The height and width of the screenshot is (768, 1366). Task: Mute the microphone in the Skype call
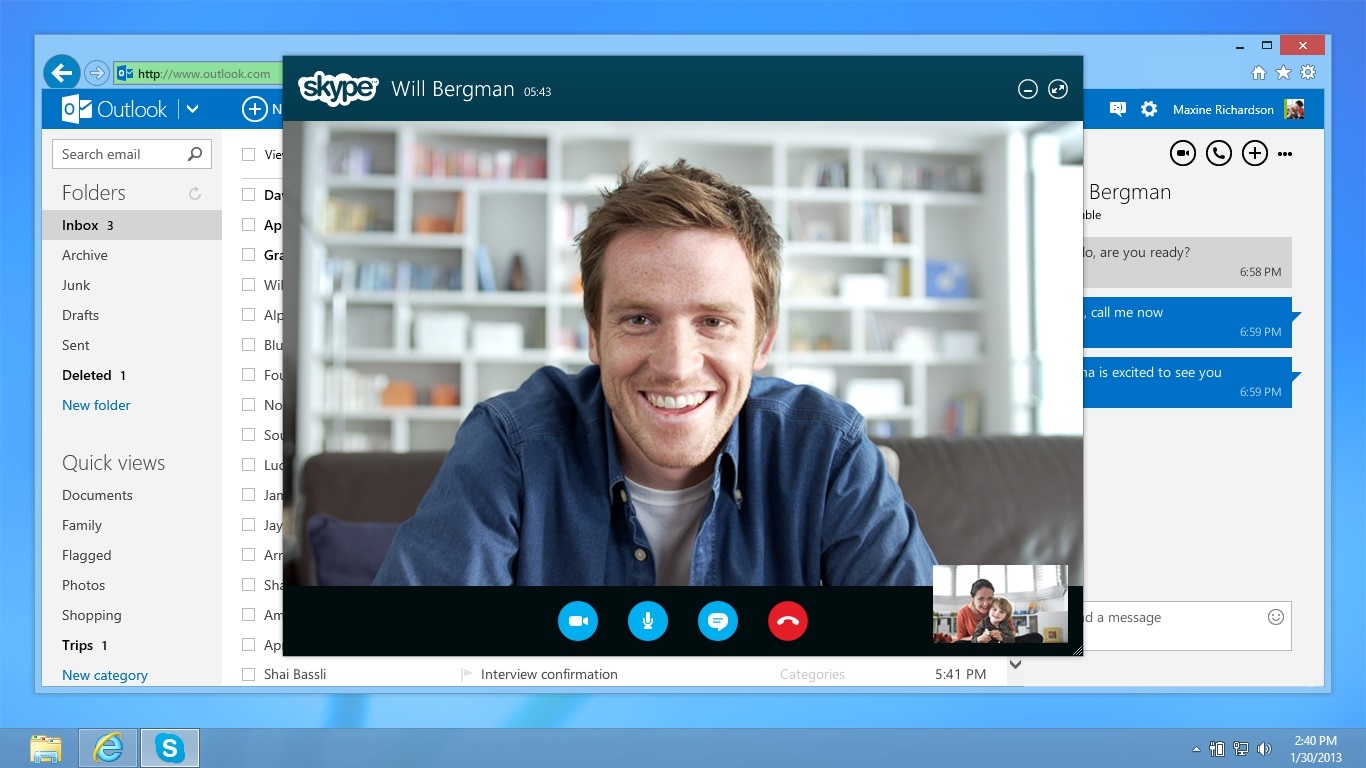click(x=648, y=621)
